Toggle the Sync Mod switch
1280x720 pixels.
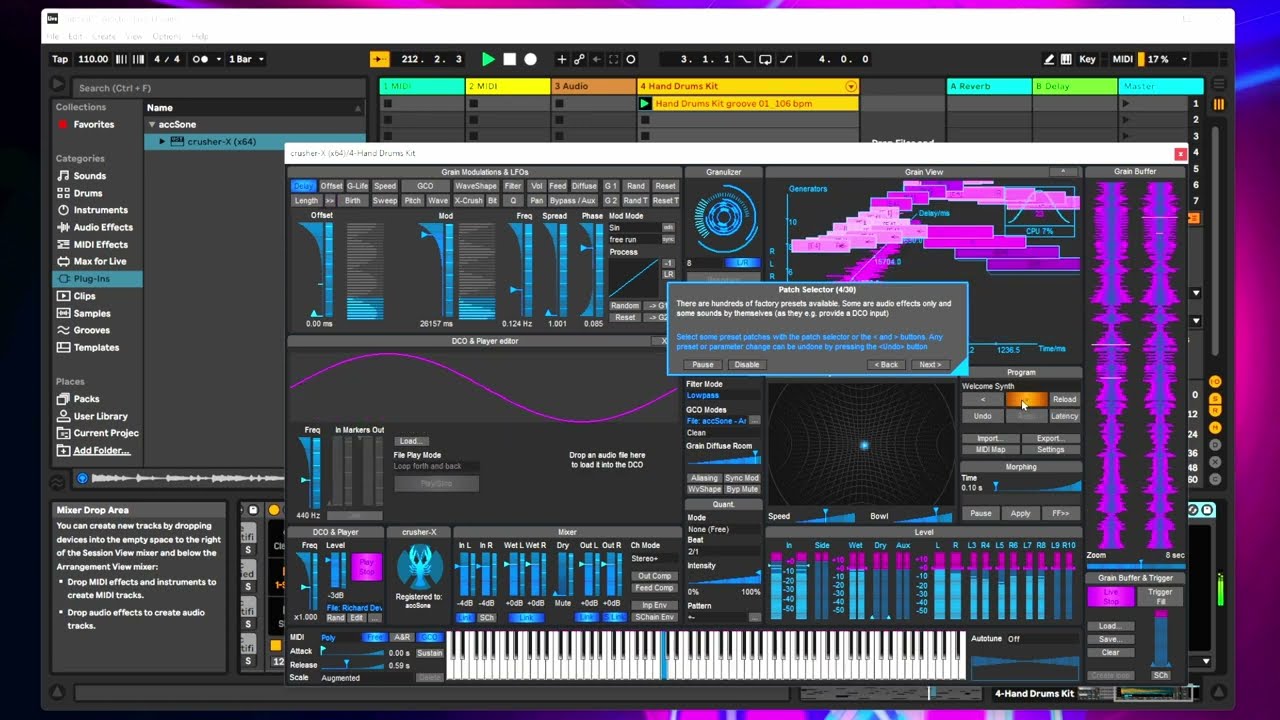(x=742, y=478)
